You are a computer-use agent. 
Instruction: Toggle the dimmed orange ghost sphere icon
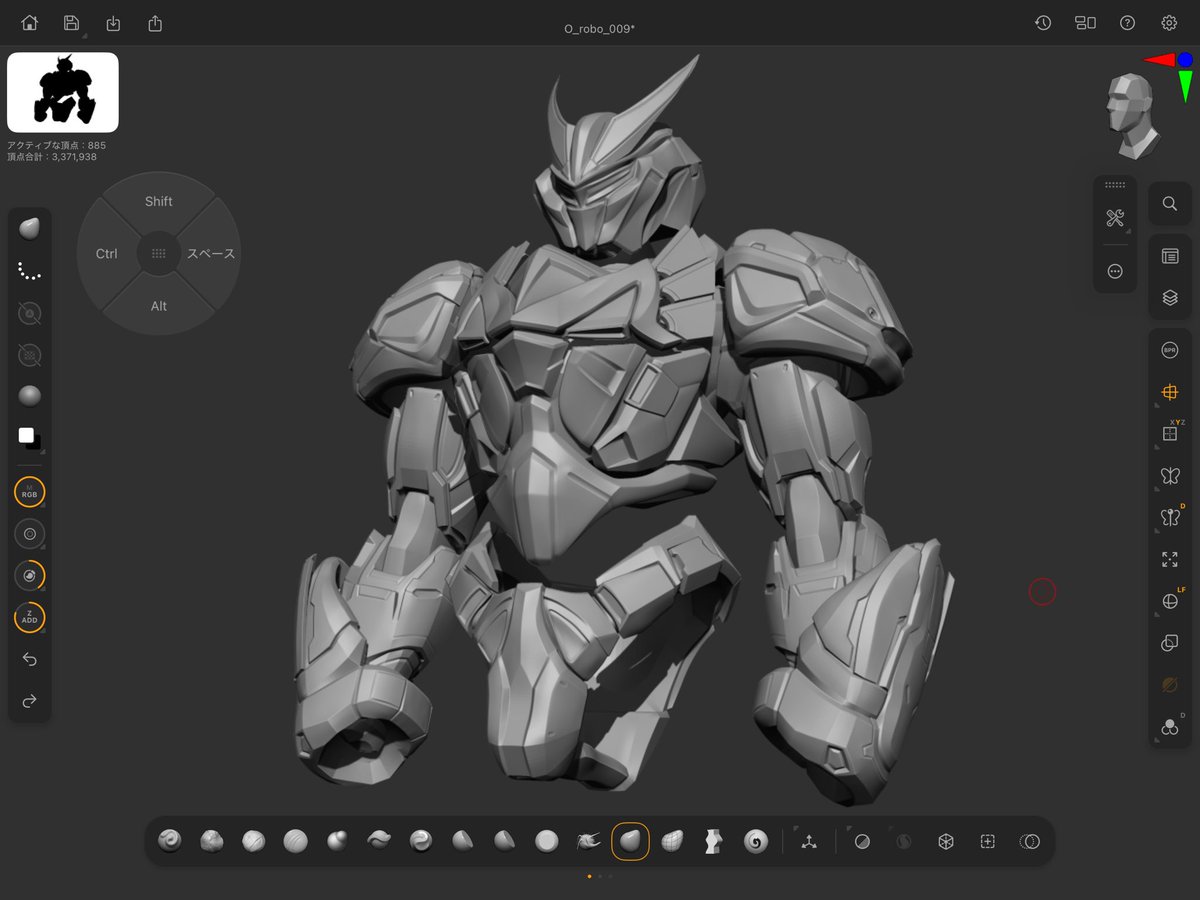tap(1170, 685)
